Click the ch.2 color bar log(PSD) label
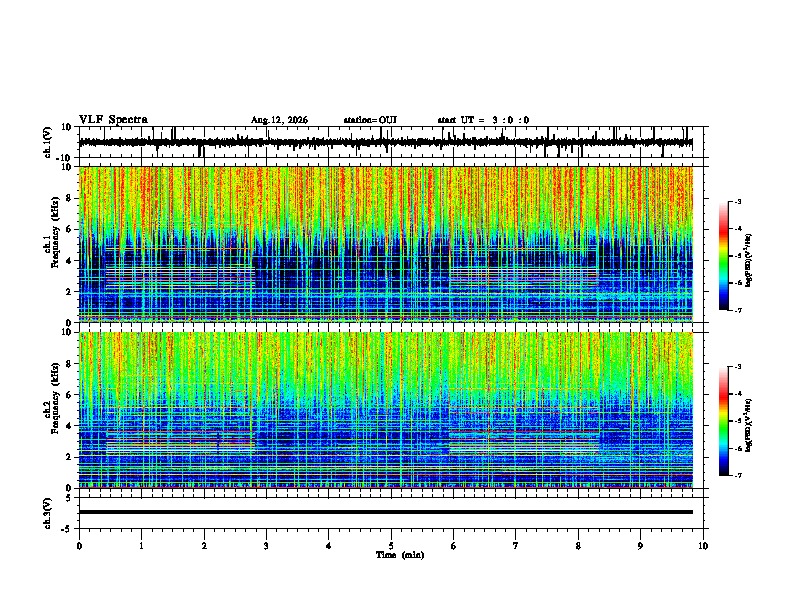 point(749,425)
